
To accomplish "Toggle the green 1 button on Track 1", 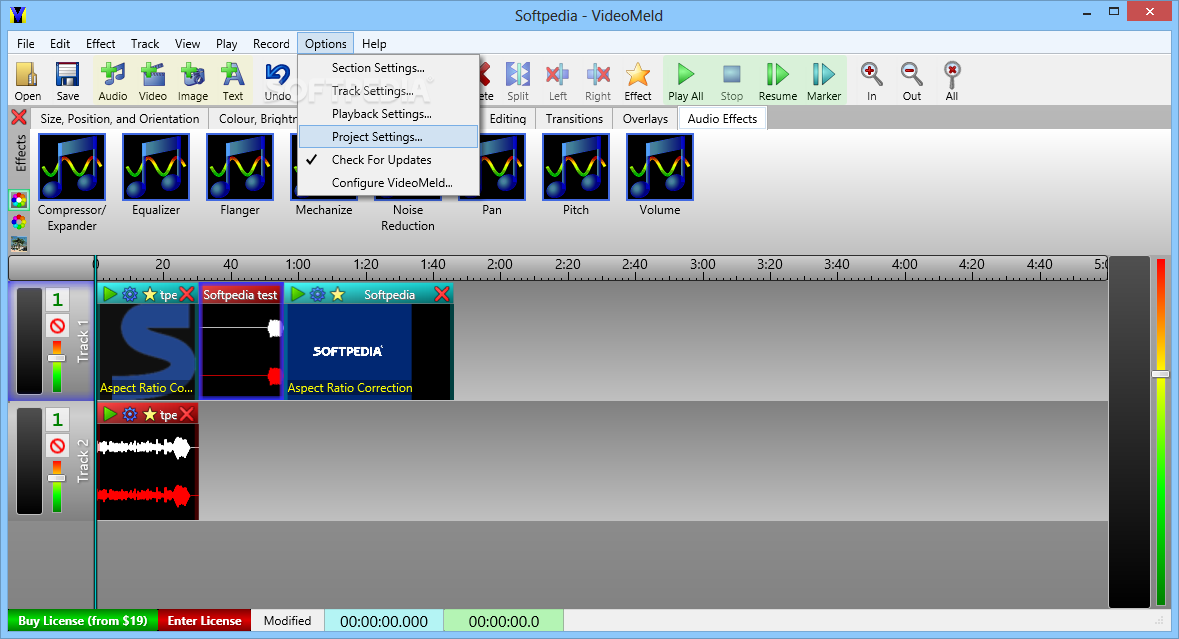I will (57, 300).
